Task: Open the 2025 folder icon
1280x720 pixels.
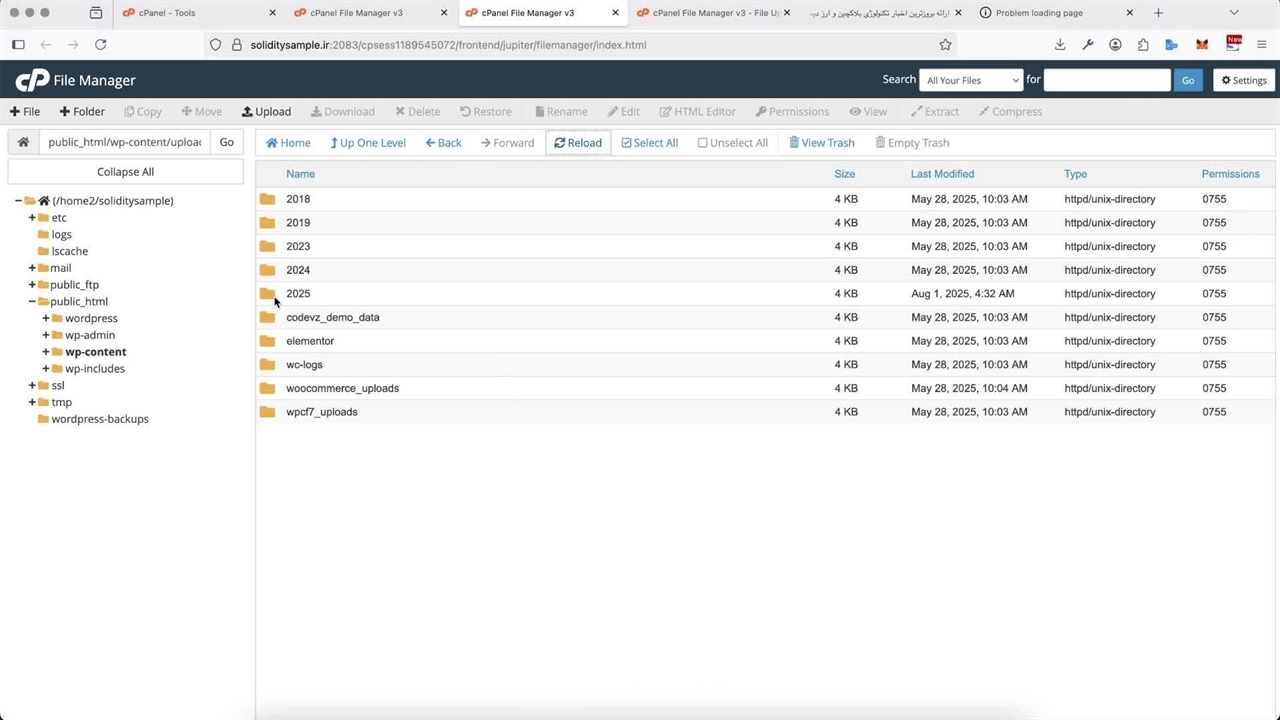Action: [267, 294]
